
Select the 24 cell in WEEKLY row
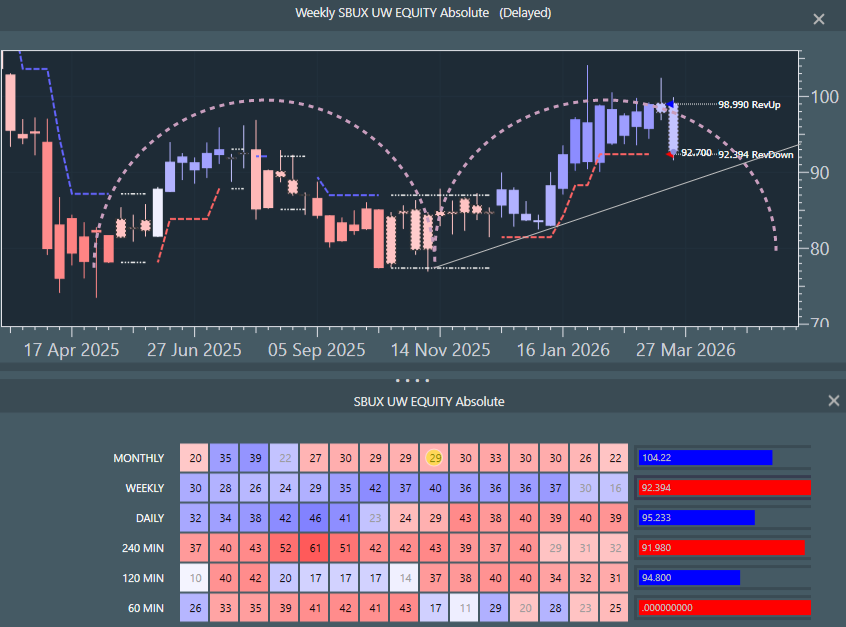[285, 488]
